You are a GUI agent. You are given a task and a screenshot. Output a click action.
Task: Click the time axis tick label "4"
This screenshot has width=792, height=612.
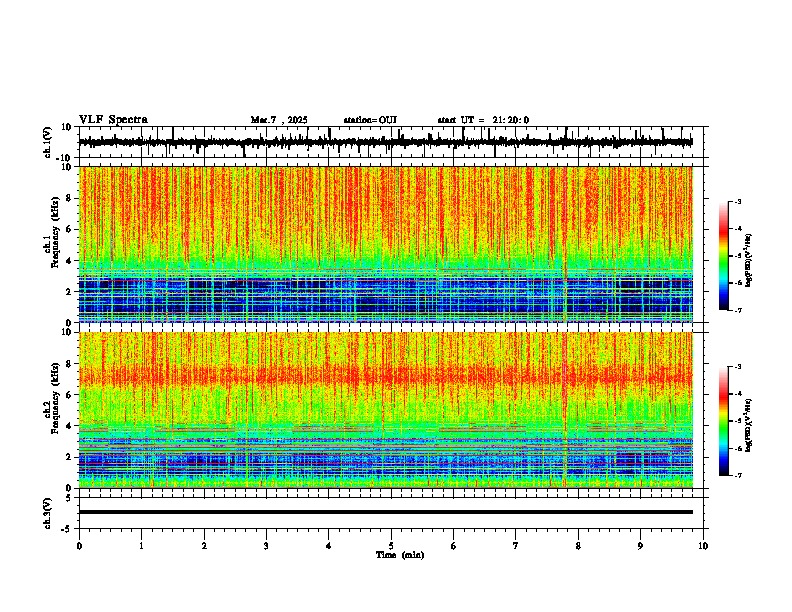tap(329, 546)
